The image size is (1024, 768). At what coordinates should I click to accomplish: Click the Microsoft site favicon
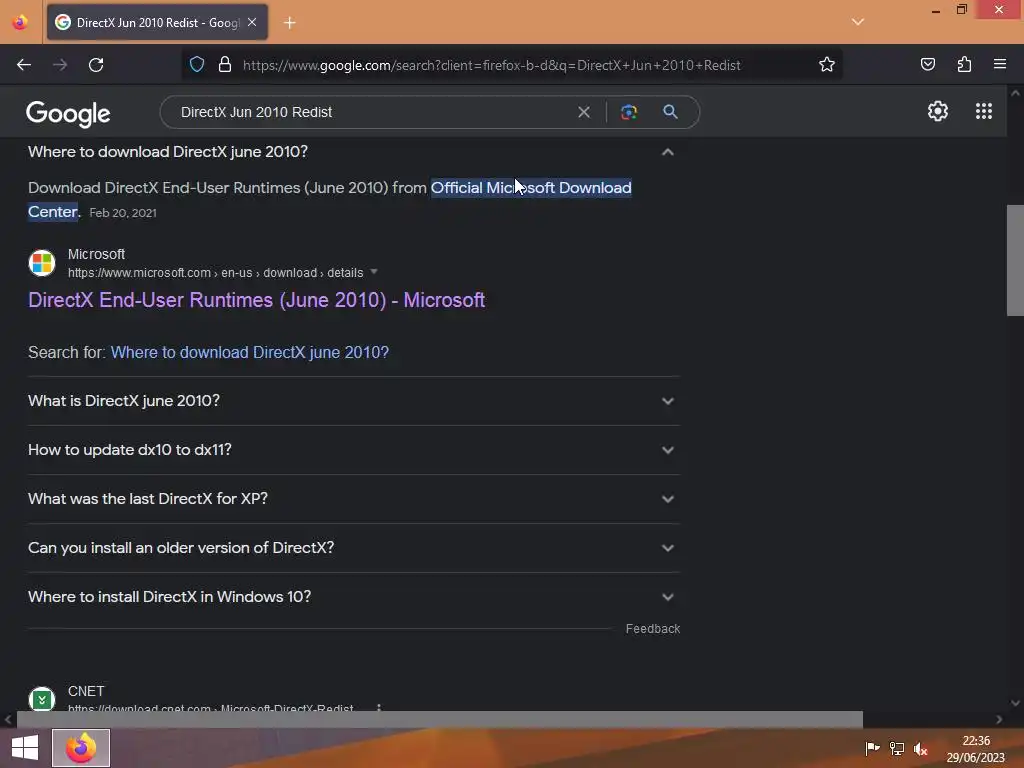point(42,263)
